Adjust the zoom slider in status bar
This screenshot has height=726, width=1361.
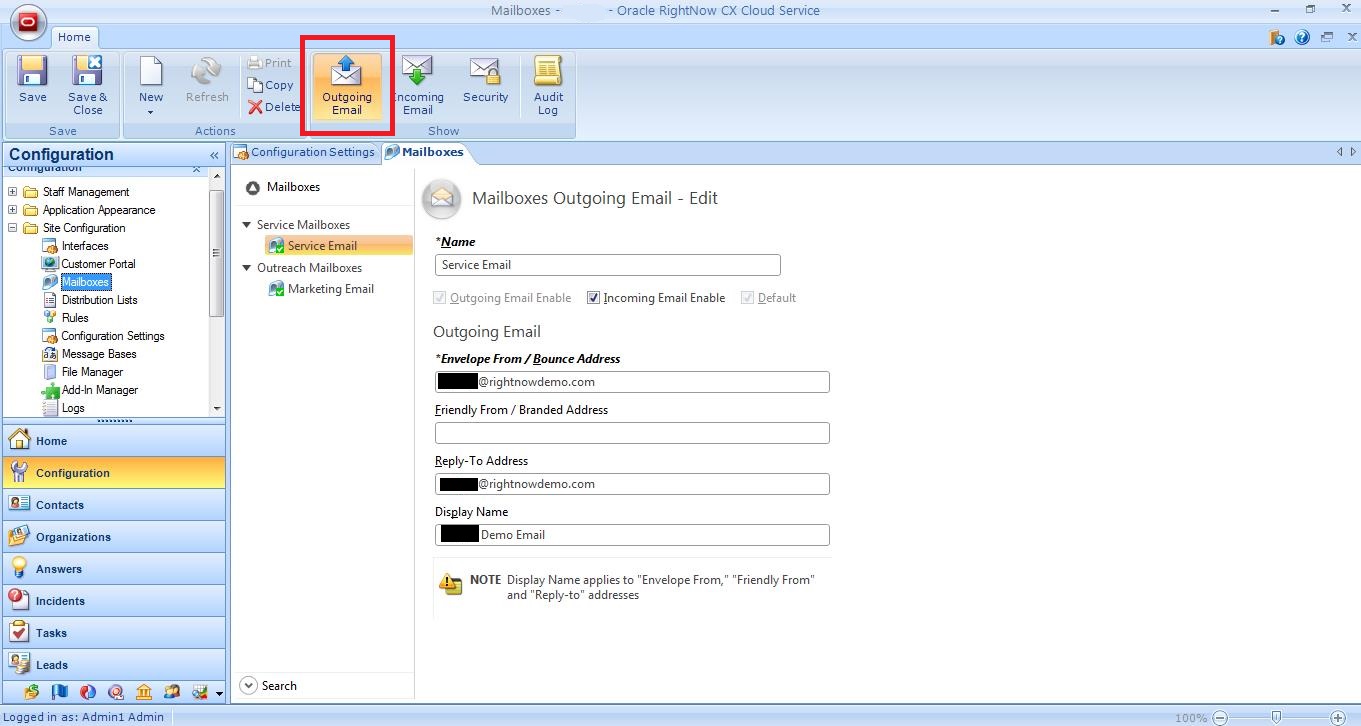(x=1276, y=717)
